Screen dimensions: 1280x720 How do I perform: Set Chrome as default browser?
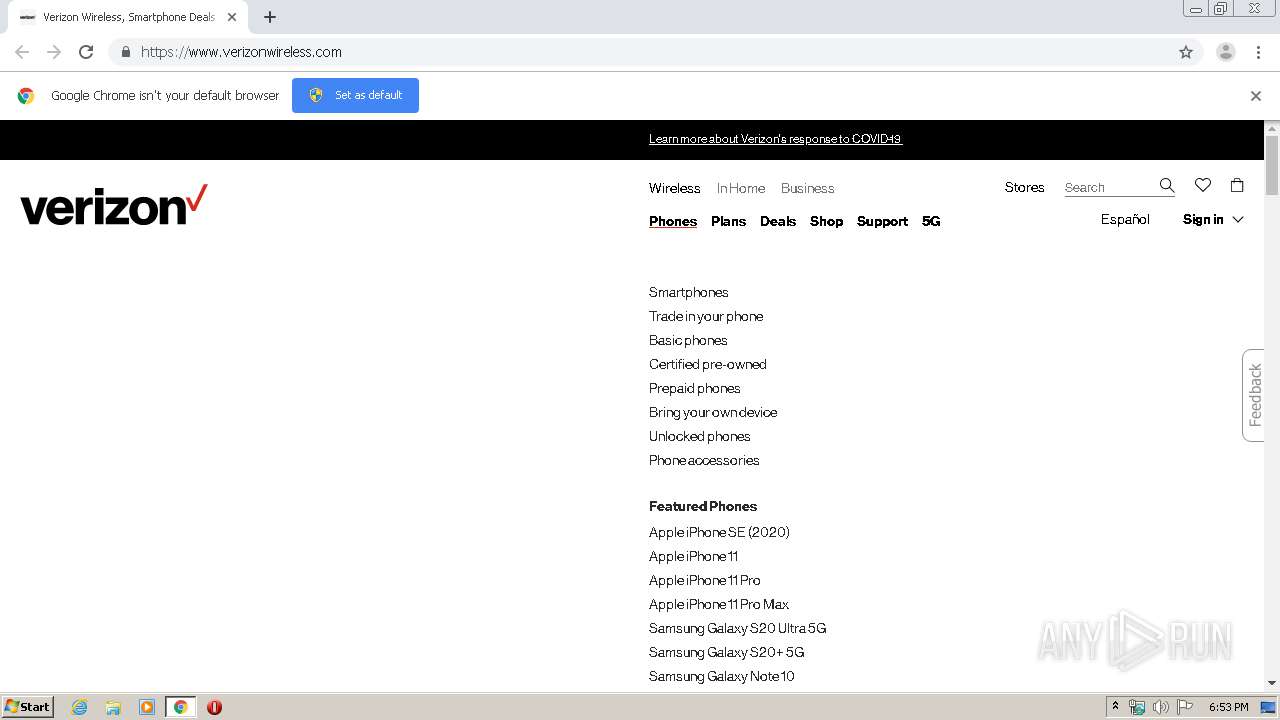click(355, 95)
